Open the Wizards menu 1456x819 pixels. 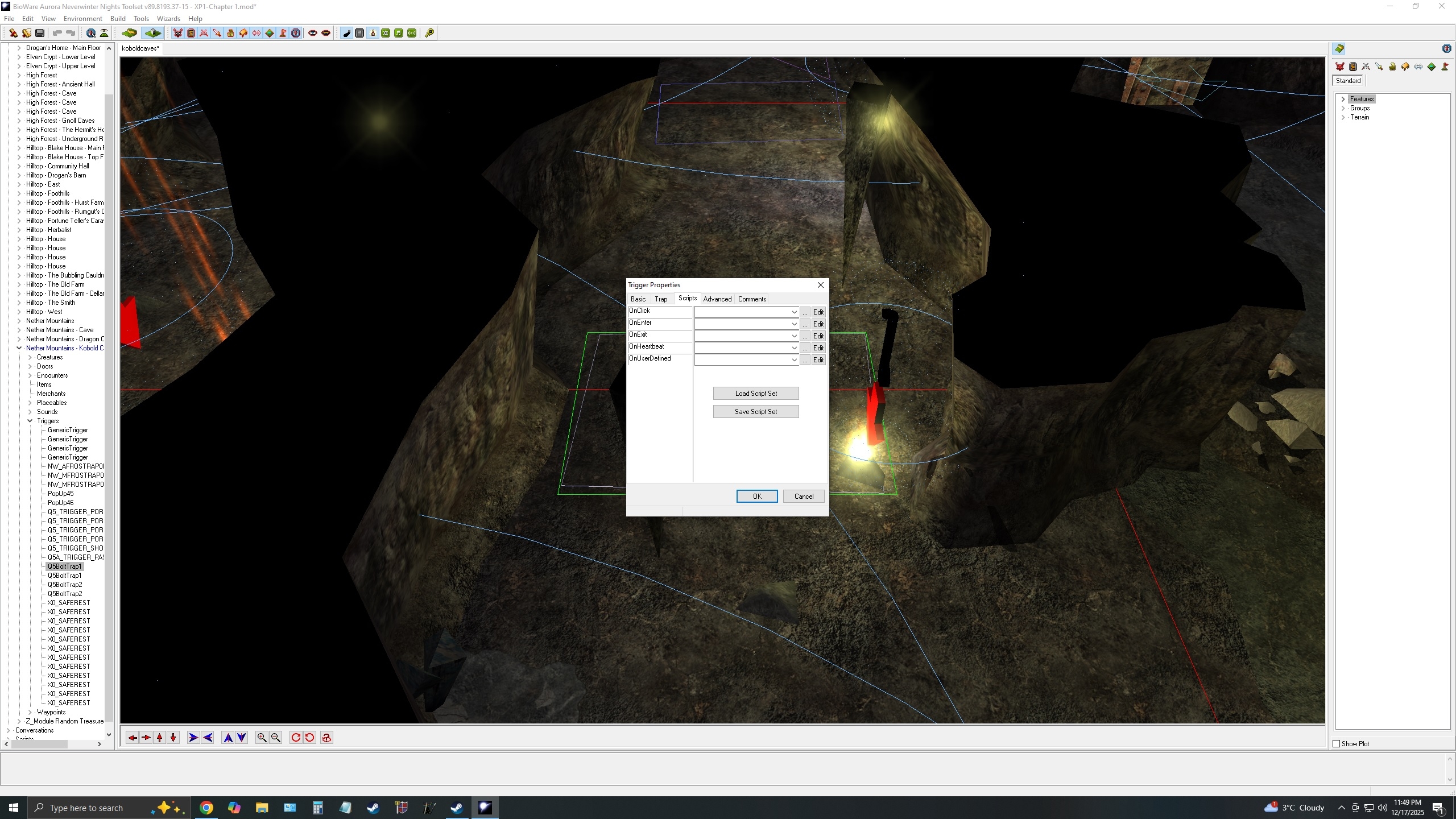tap(168, 18)
